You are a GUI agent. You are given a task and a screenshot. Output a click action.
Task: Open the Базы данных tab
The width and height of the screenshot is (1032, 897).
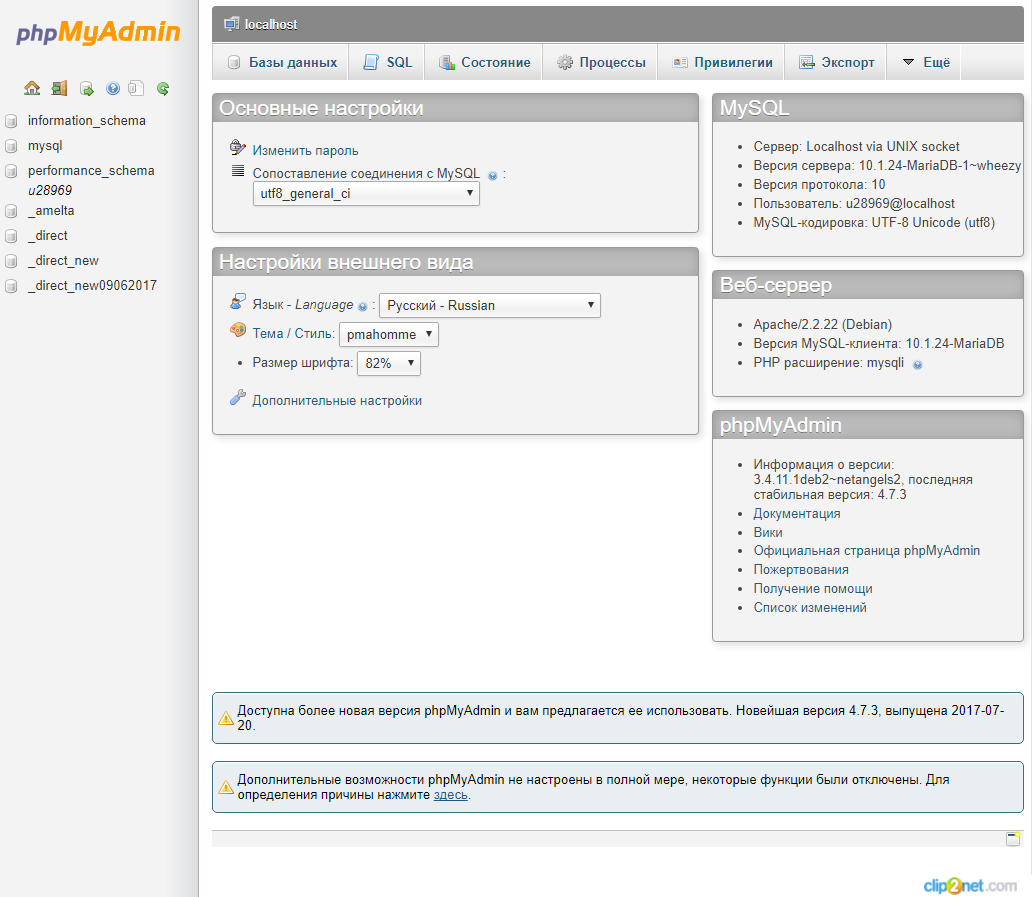tap(281, 63)
